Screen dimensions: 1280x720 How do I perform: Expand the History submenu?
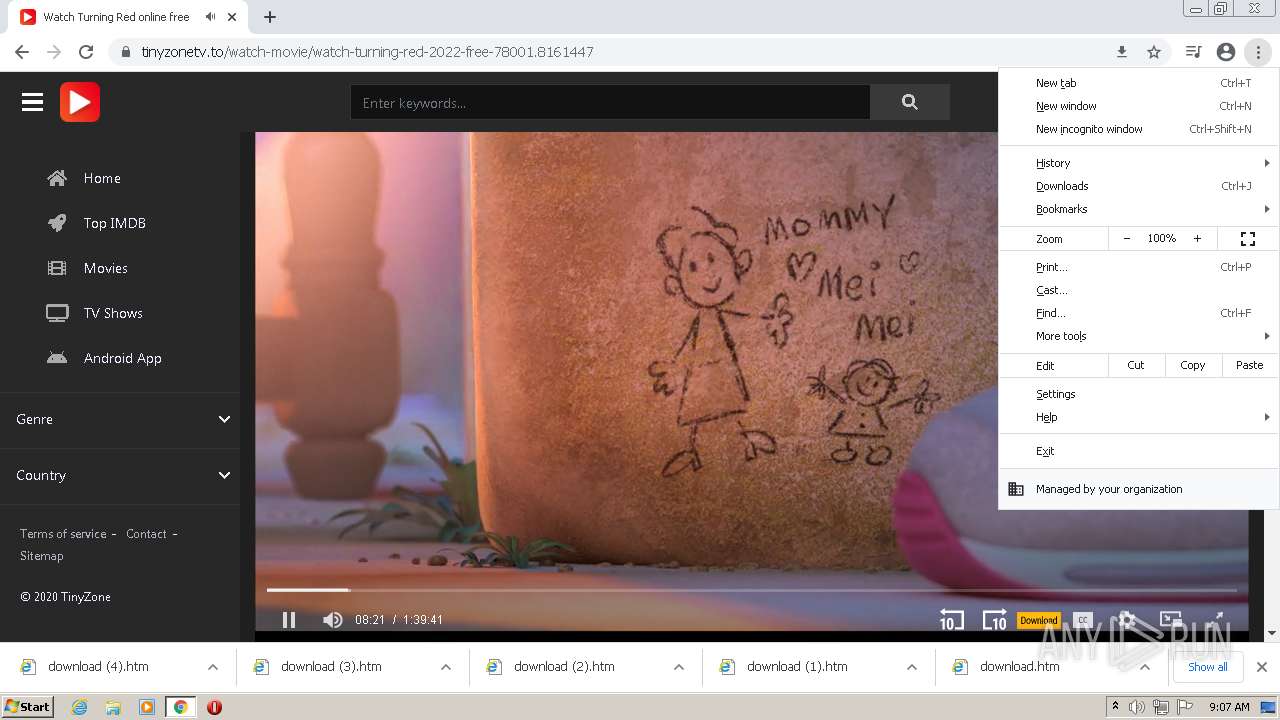click(1139, 163)
